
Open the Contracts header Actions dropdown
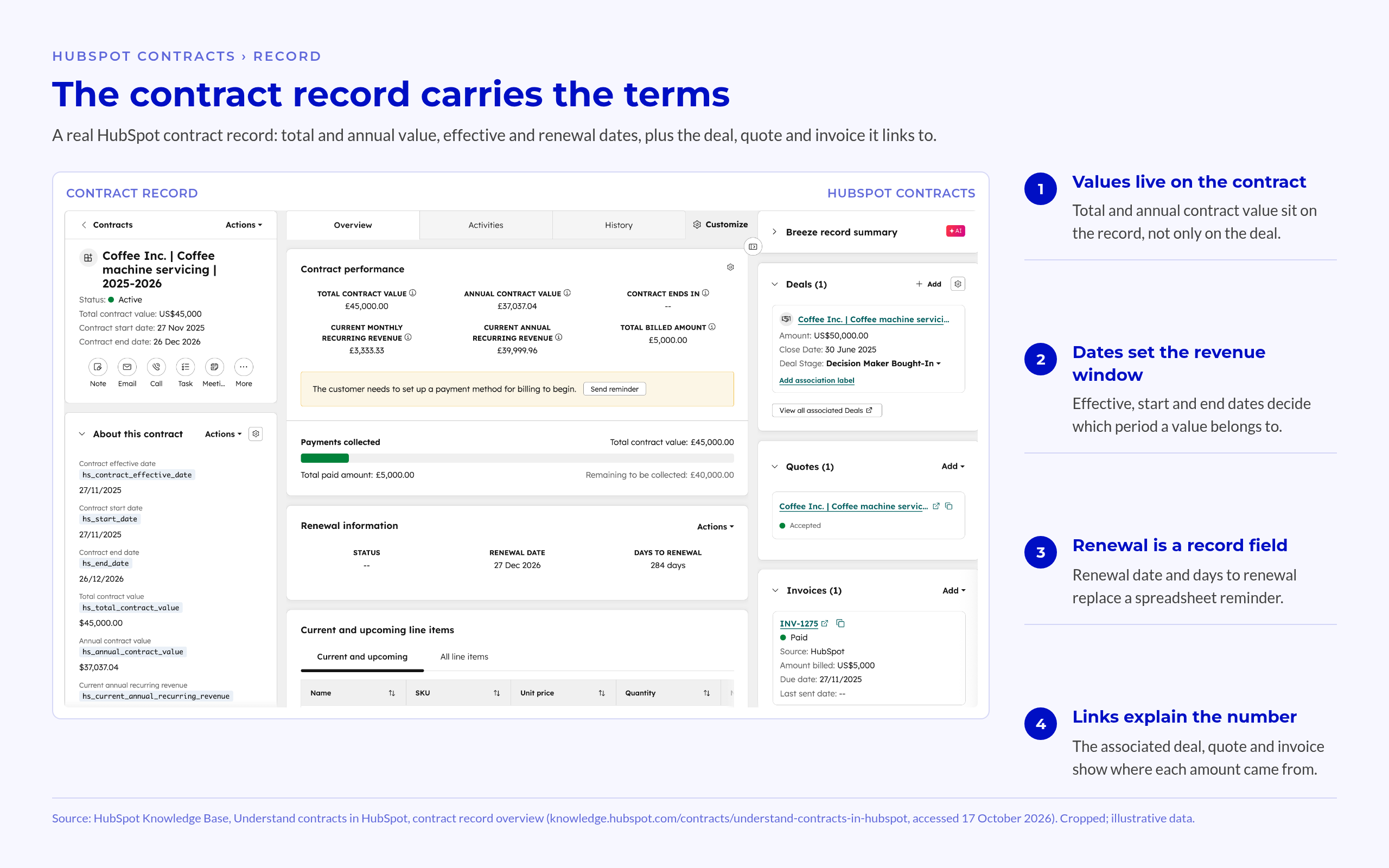click(244, 225)
